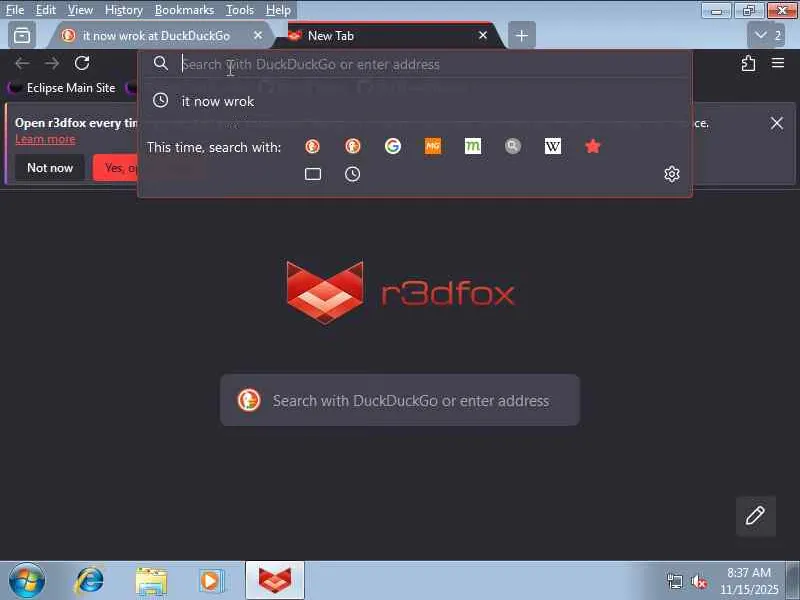This screenshot has height=600, width=800.
Task: Open the taskbar clock showing 8:37 AM
Action: (749, 581)
